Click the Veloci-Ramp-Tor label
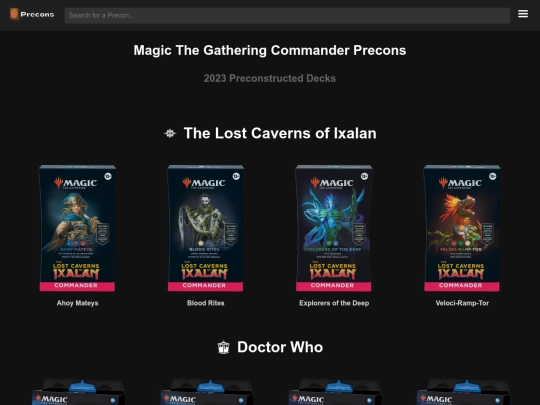 (462, 303)
